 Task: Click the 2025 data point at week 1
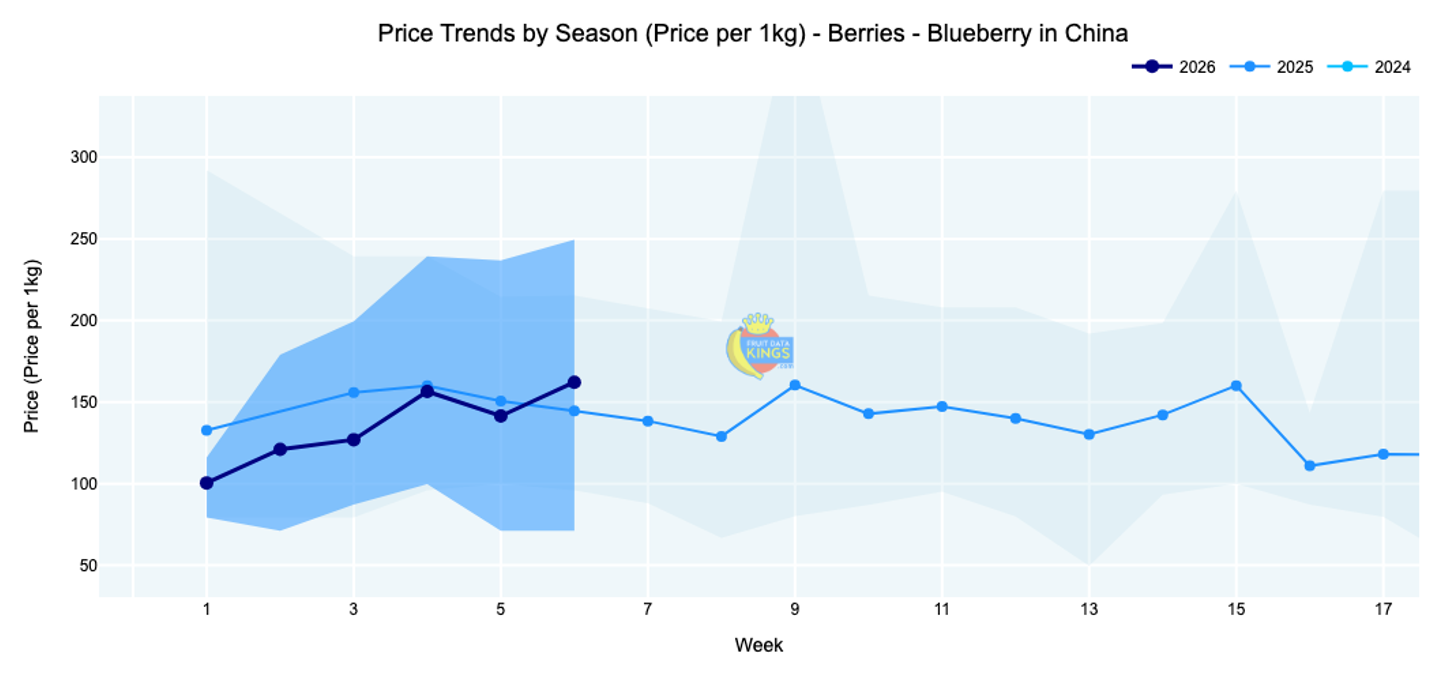(x=207, y=431)
